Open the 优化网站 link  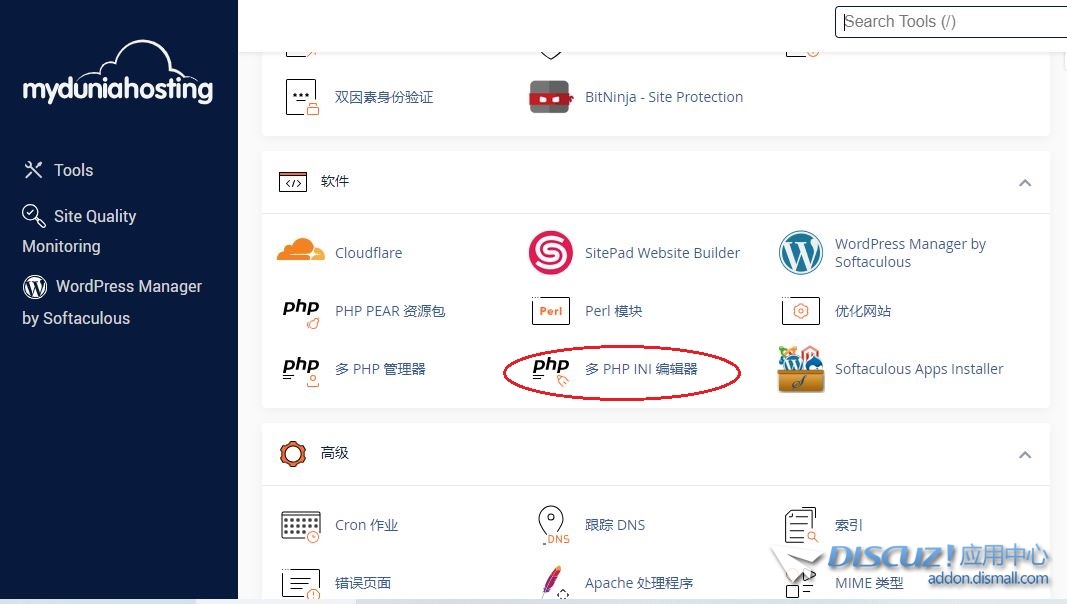click(863, 312)
